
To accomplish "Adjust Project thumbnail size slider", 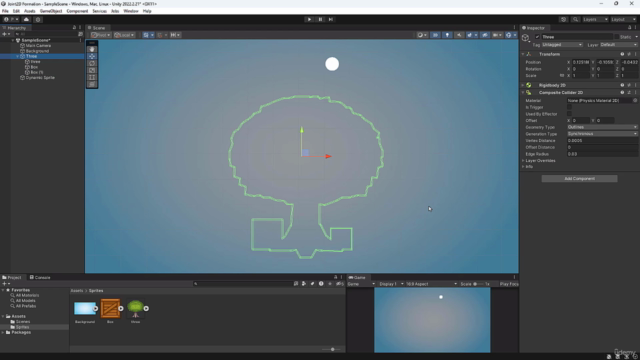I will tap(333, 349).
